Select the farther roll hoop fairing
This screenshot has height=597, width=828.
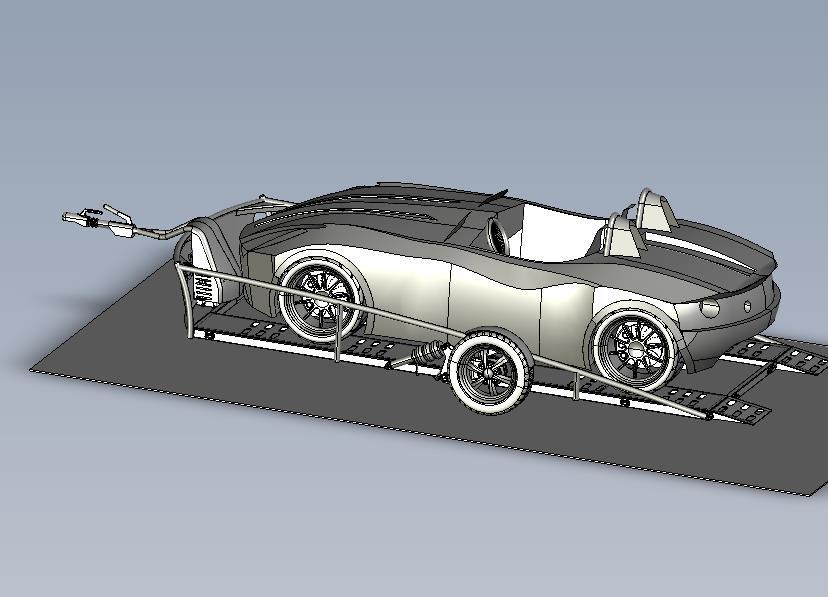(x=655, y=210)
